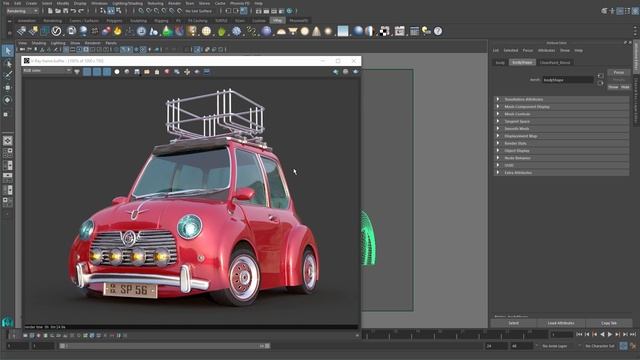Click the redo arrow in status line
Screen dimensions: 640x360
coord(81,11)
